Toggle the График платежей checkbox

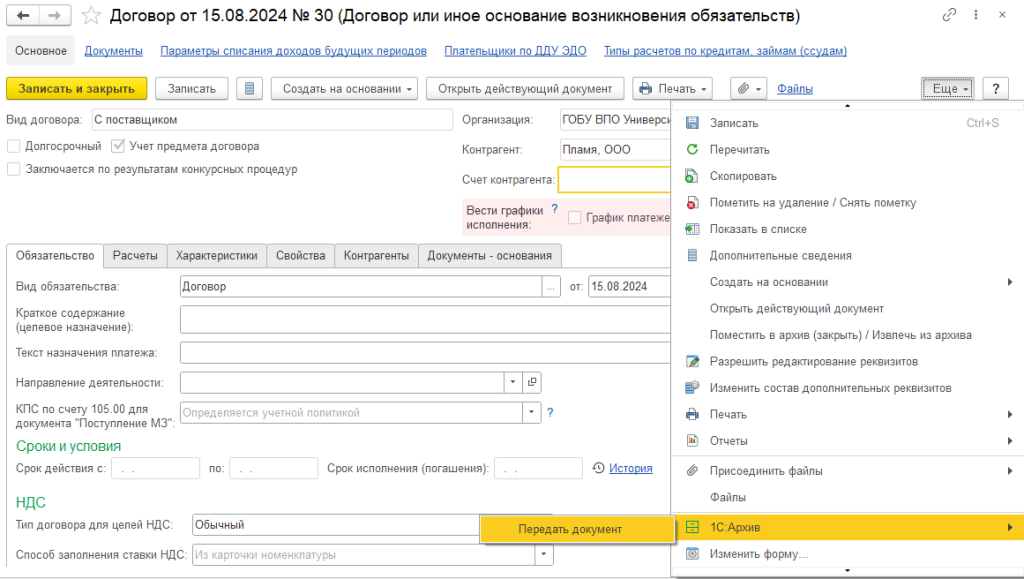click(575, 217)
